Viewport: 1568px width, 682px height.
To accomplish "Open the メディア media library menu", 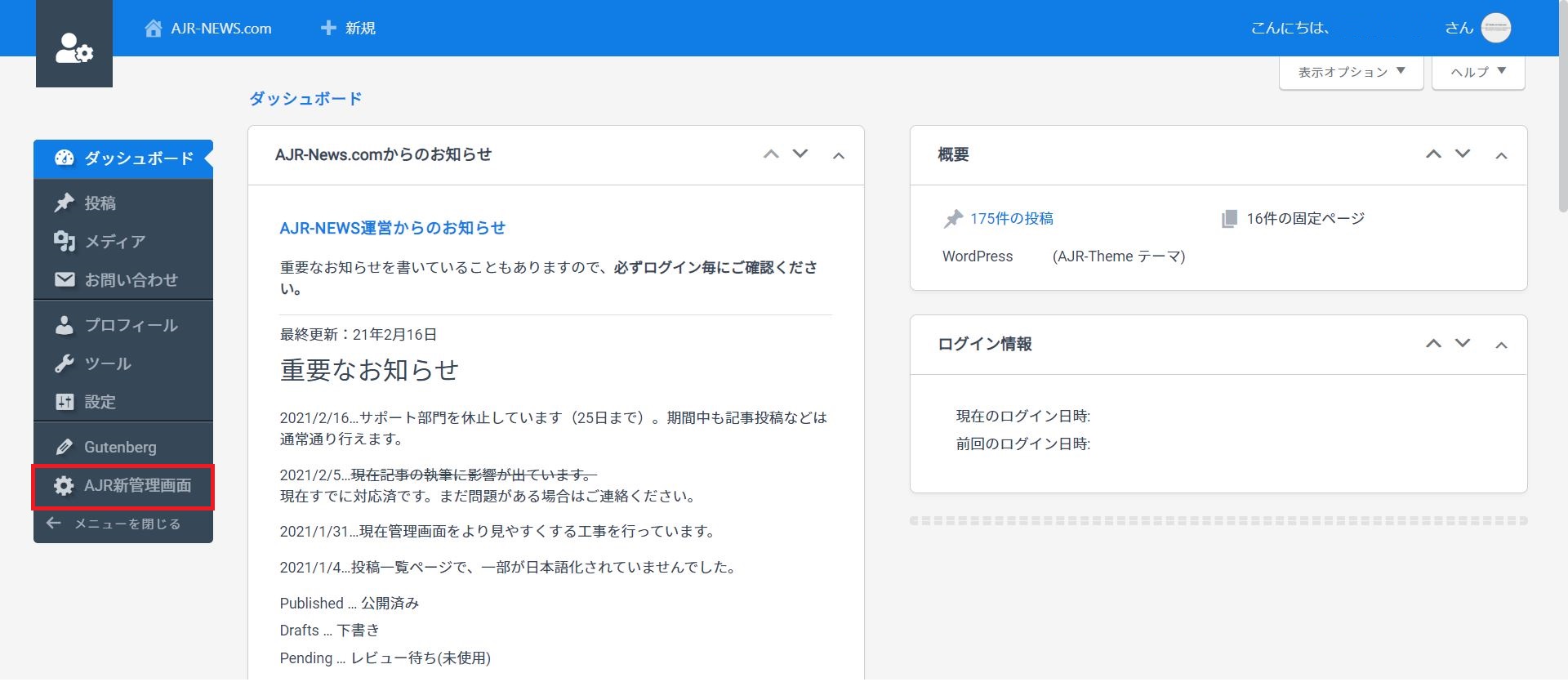I will pos(114,242).
